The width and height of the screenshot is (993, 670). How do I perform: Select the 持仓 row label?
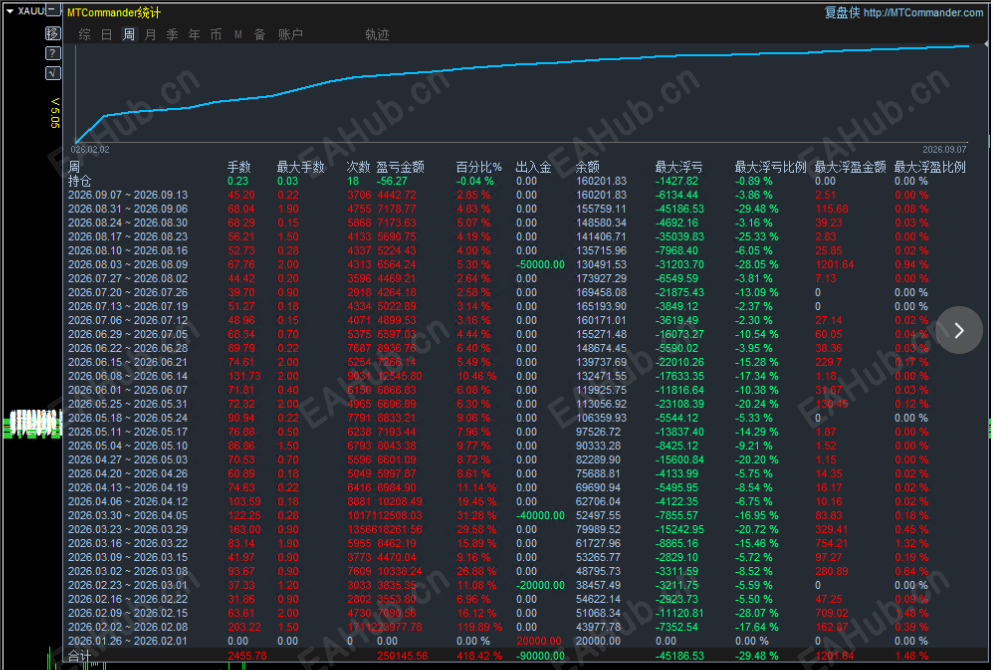80,181
